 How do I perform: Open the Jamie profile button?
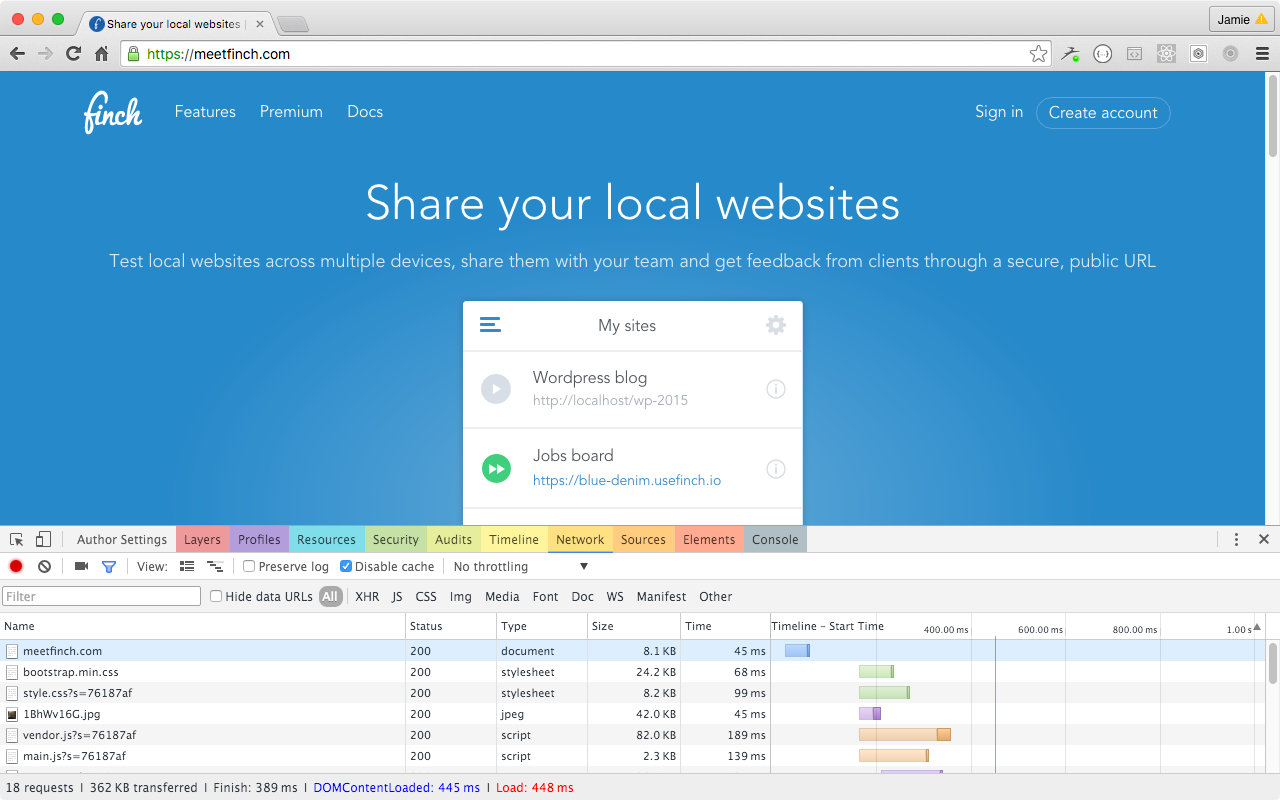pos(1242,19)
